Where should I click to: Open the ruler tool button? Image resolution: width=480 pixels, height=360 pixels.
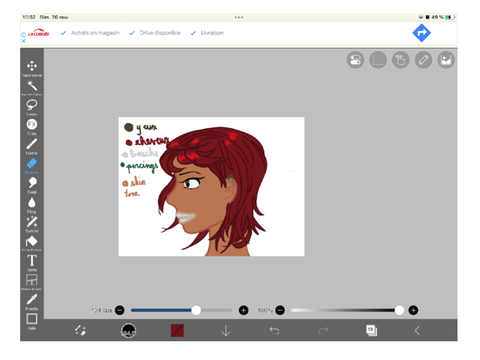coord(423,60)
